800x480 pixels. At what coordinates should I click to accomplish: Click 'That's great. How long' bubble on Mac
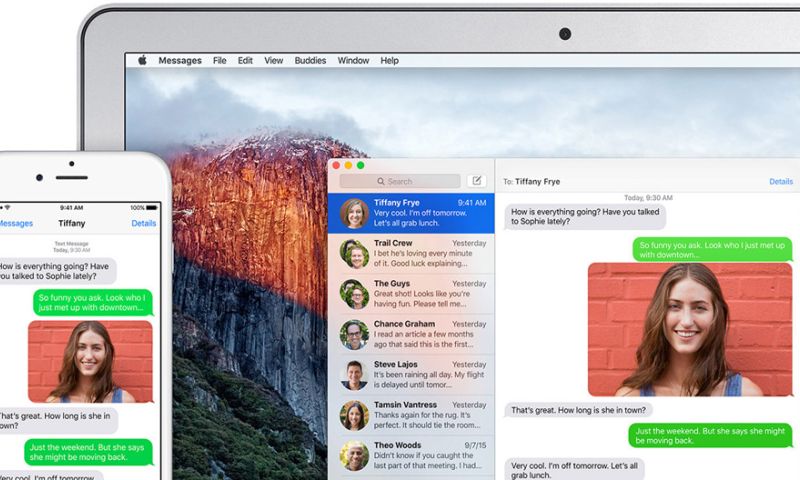click(x=579, y=410)
